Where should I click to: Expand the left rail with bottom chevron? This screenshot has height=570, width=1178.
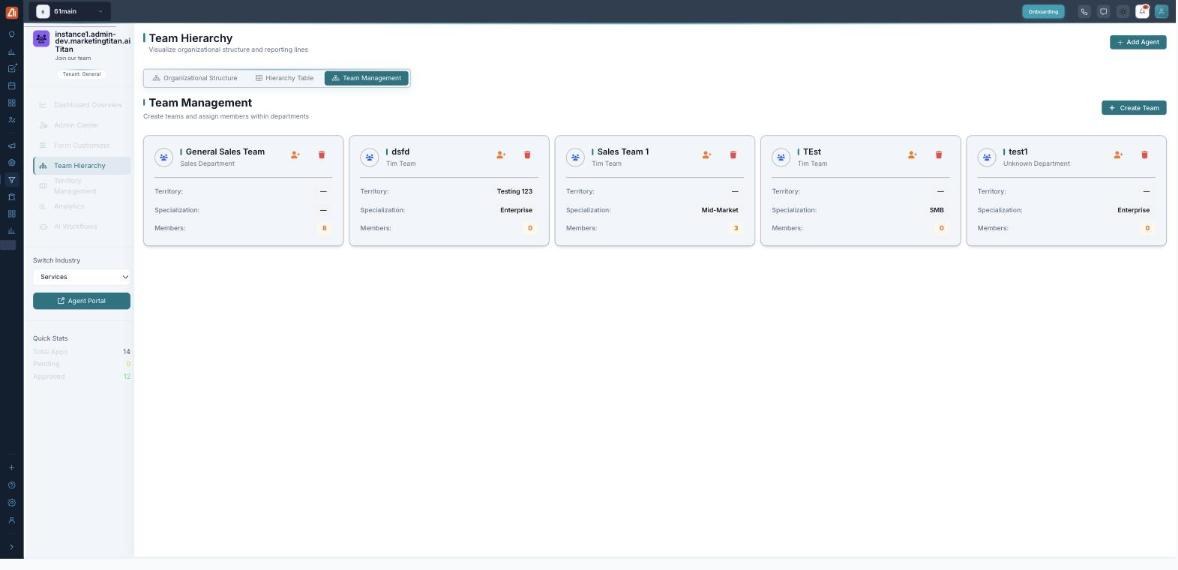pyautogui.click(x=11, y=547)
